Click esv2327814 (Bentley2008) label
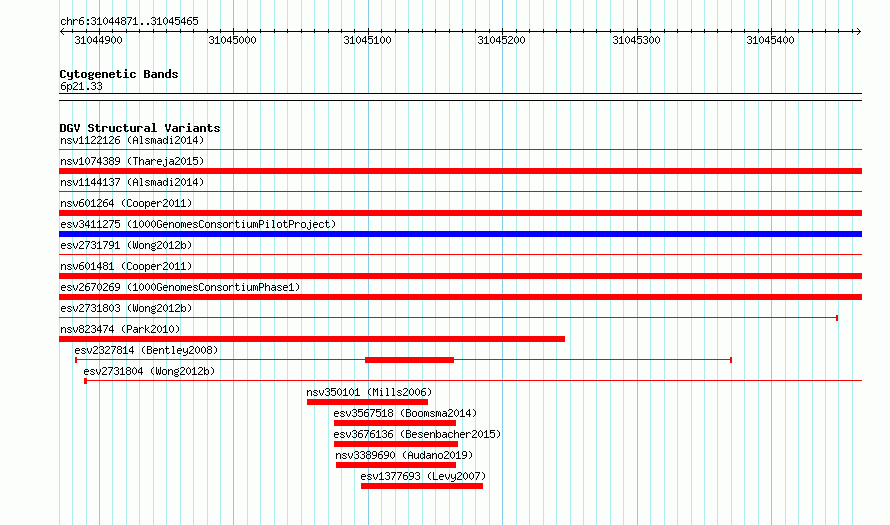 [146, 350]
